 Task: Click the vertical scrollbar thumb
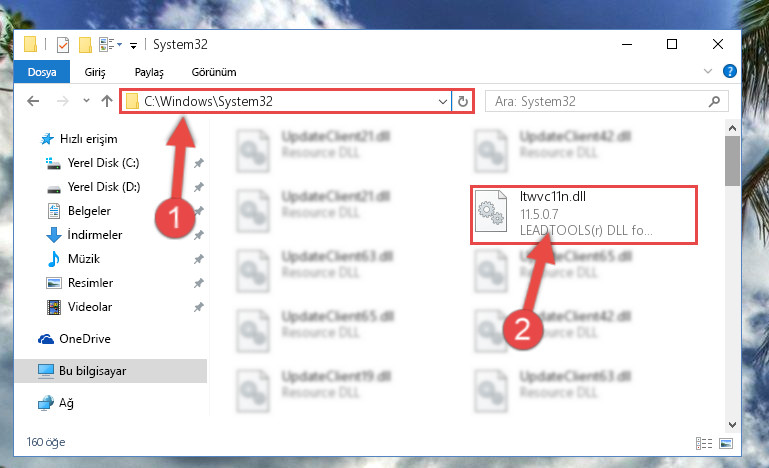tap(732, 161)
